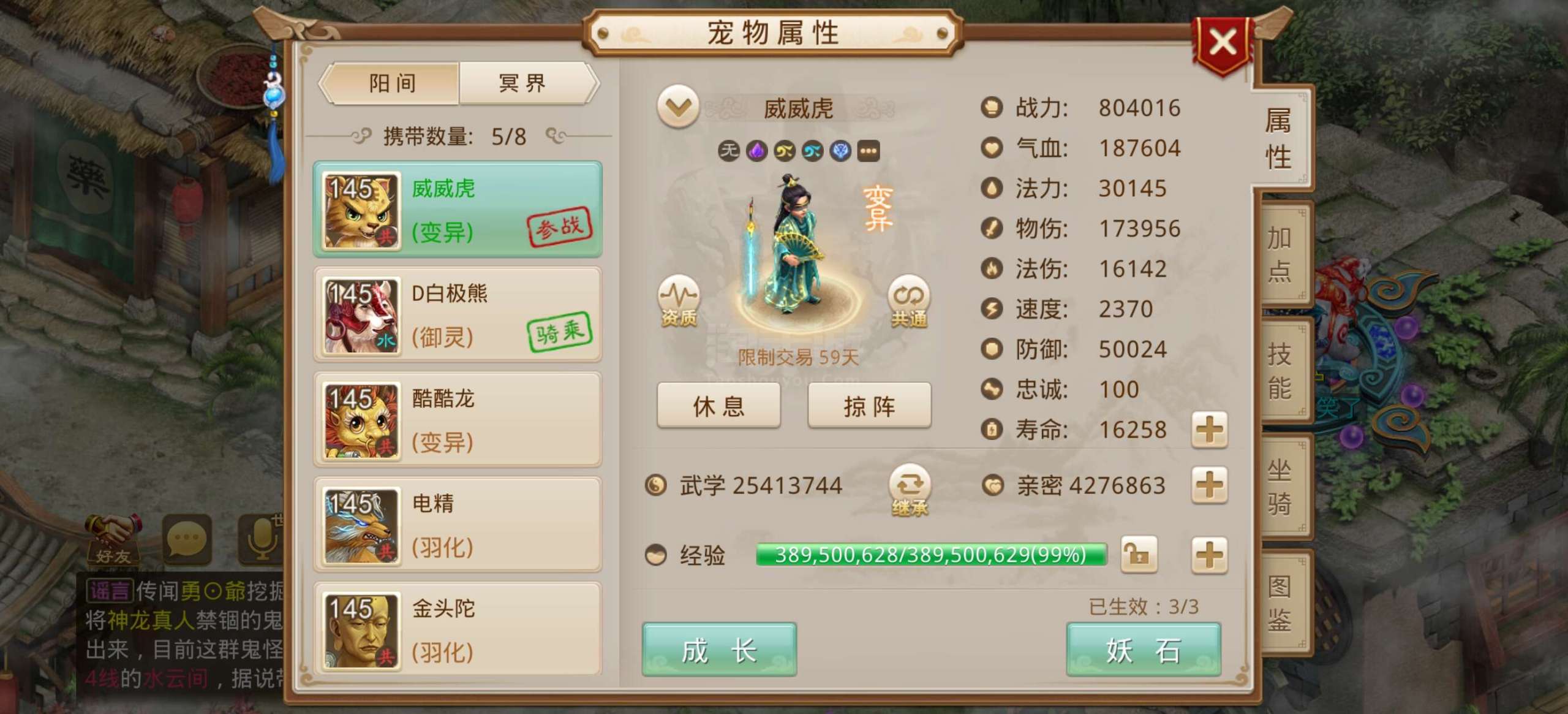Add lifespan with the 寿命 plus button
The height and width of the screenshot is (714, 1568).
pos(1209,430)
